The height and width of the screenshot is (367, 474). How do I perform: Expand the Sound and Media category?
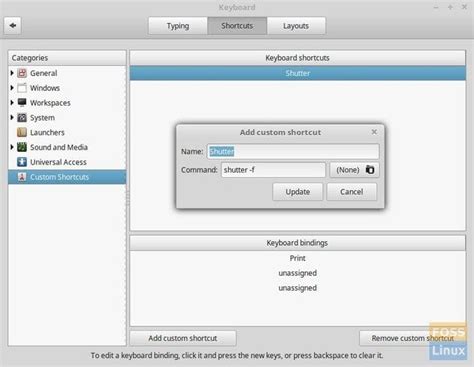click(x=12, y=147)
